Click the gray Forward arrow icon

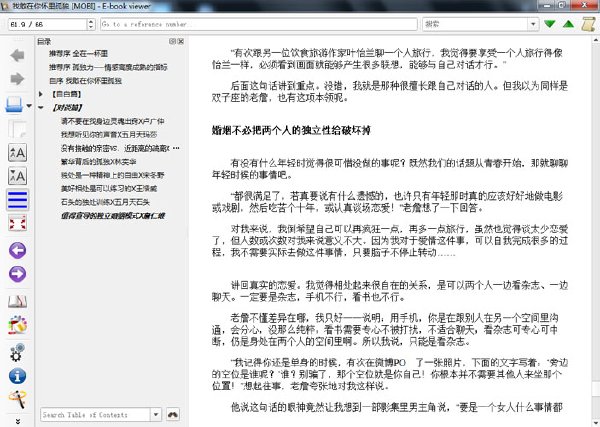tap(17, 79)
